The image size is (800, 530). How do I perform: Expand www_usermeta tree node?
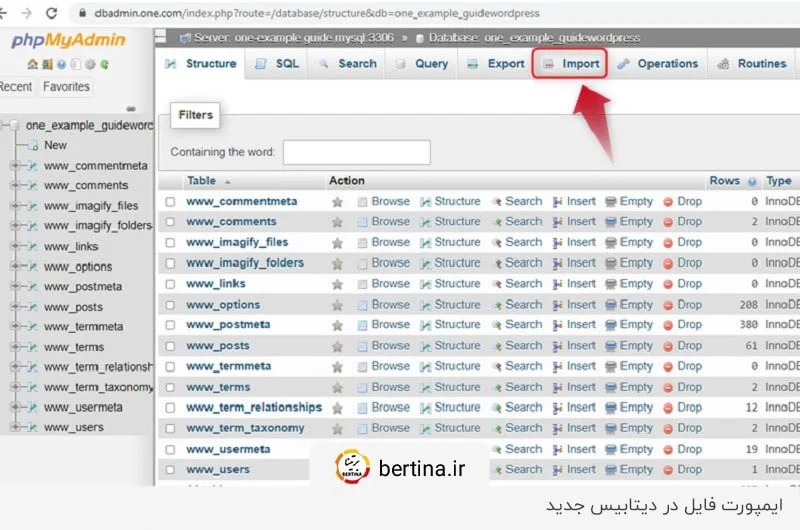(x=15, y=407)
